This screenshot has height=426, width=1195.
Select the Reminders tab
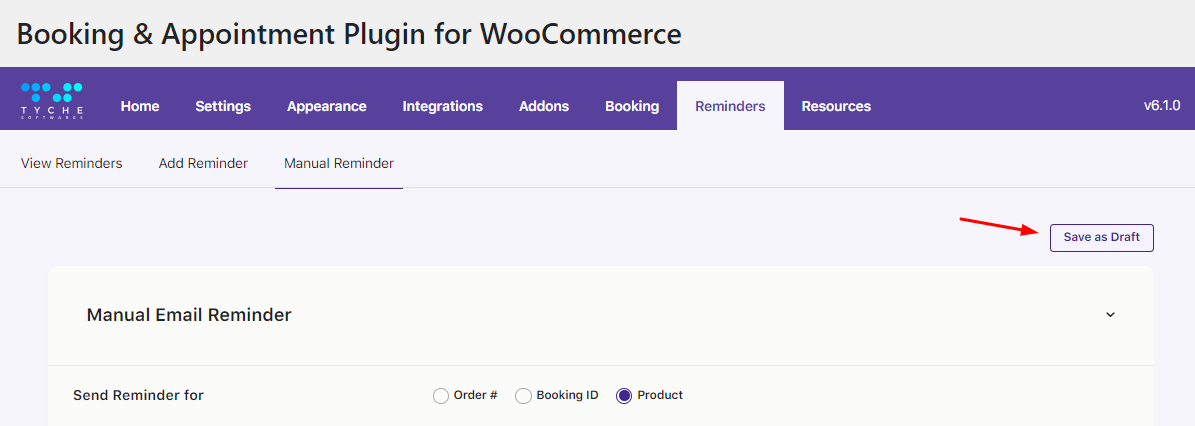pyautogui.click(x=730, y=106)
